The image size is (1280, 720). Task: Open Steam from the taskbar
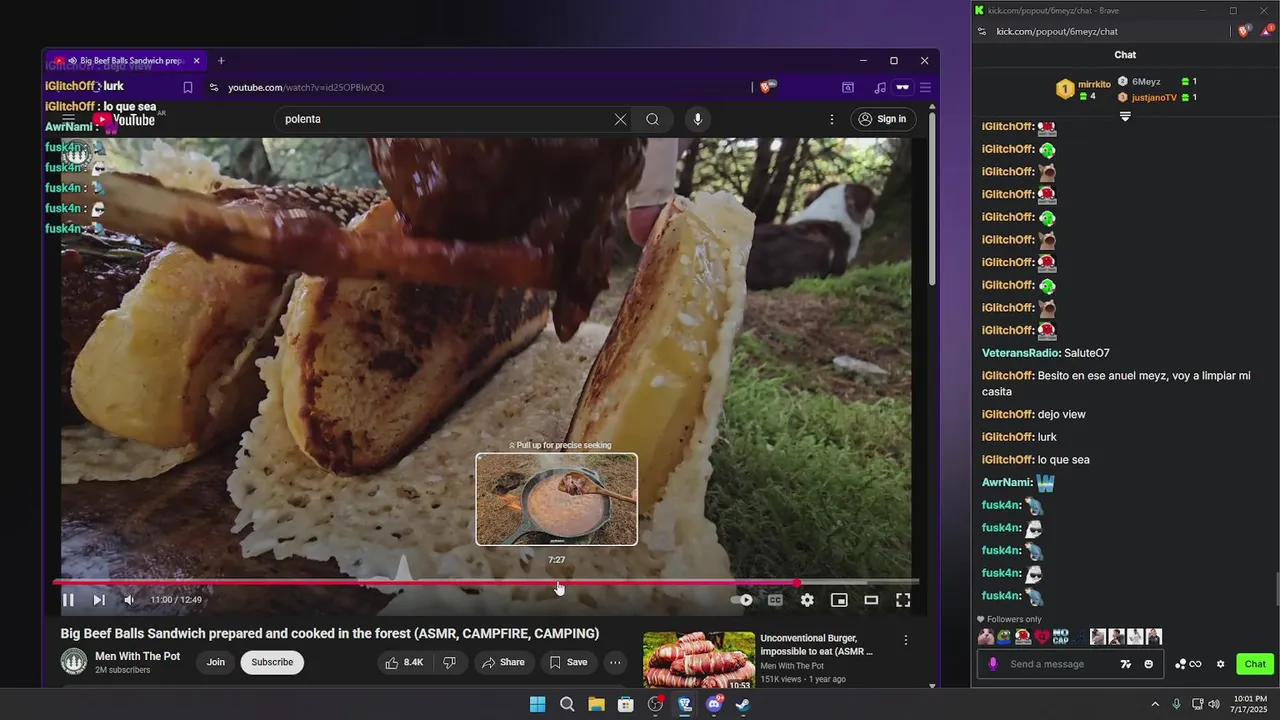743,704
